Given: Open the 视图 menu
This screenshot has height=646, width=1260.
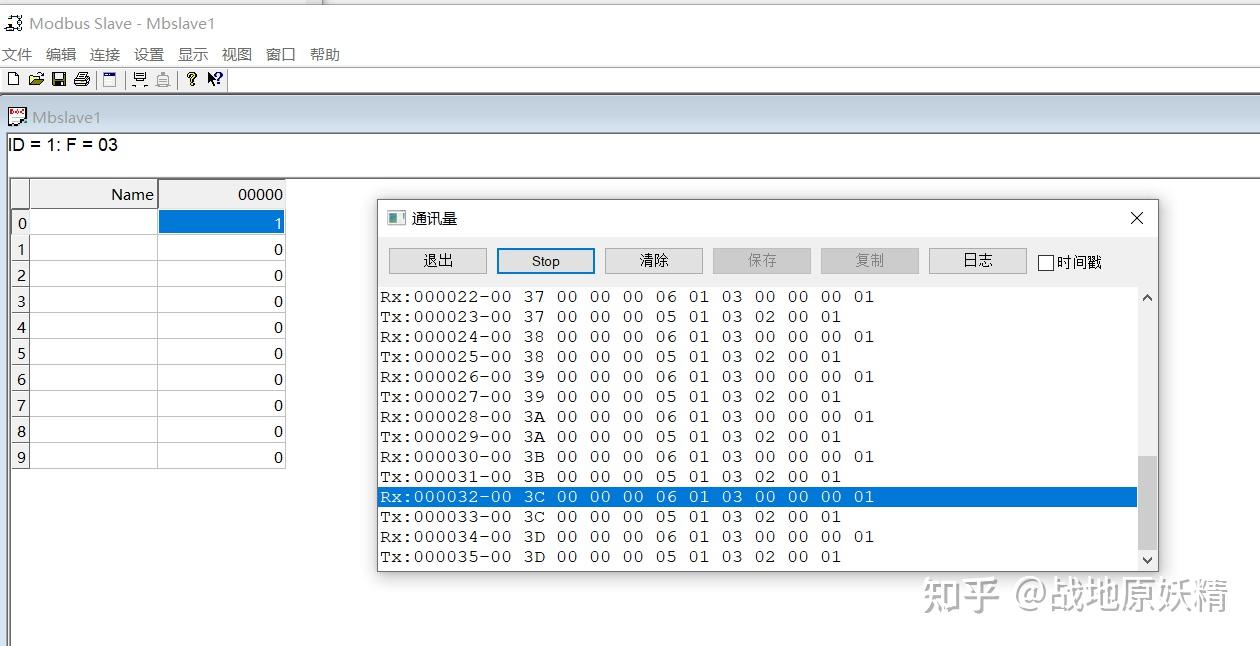Looking at the screenshot, I should [x=237, y=55].
